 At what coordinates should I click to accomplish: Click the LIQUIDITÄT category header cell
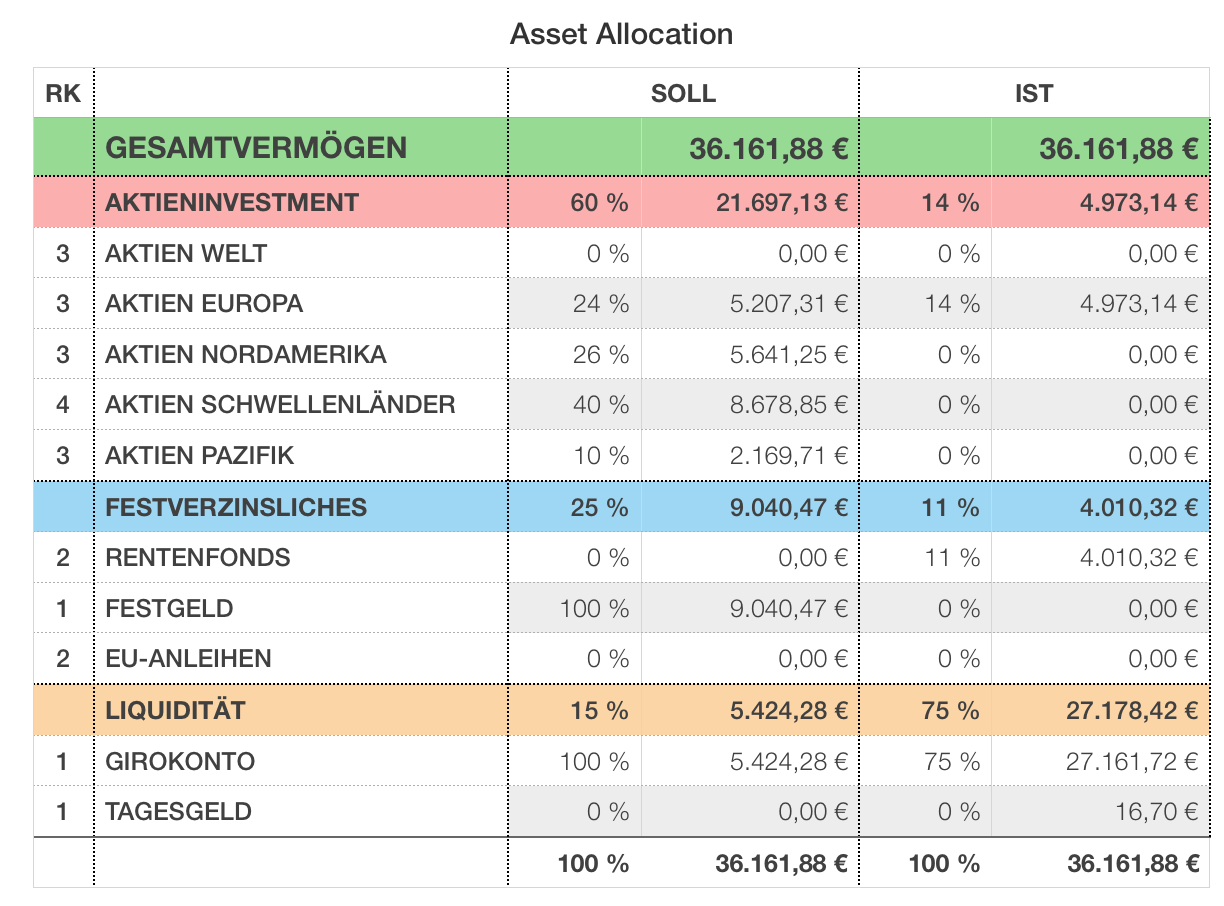pos(175,710)
